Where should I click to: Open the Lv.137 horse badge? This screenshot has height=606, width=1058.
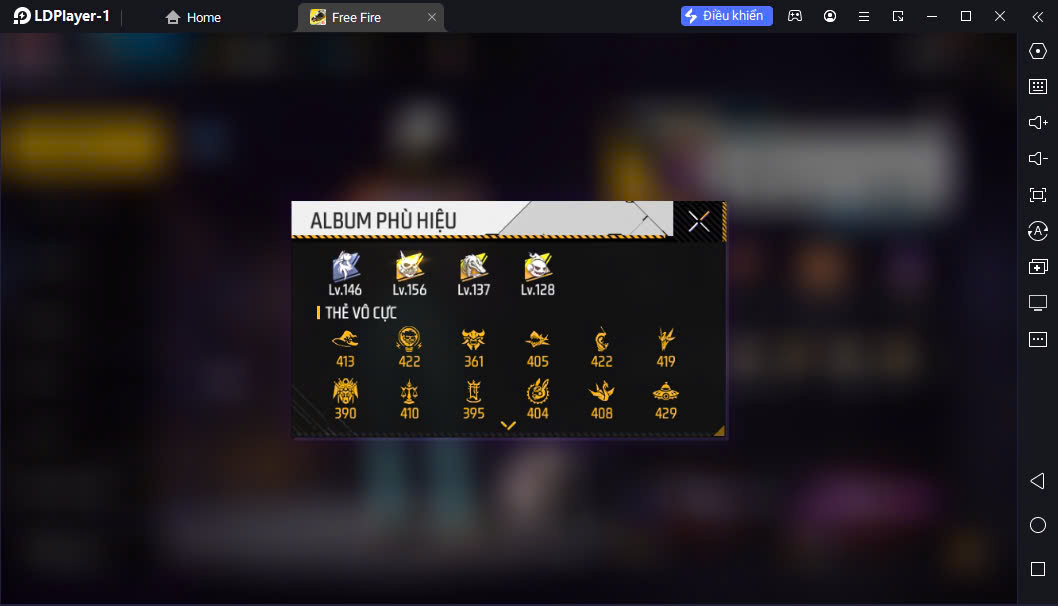click(x=474, y=267)
